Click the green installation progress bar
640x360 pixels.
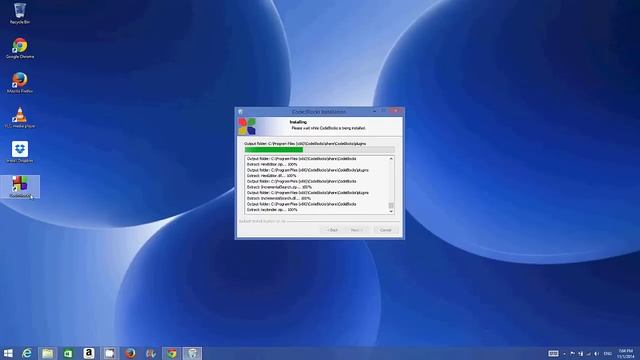pos(320,150)
